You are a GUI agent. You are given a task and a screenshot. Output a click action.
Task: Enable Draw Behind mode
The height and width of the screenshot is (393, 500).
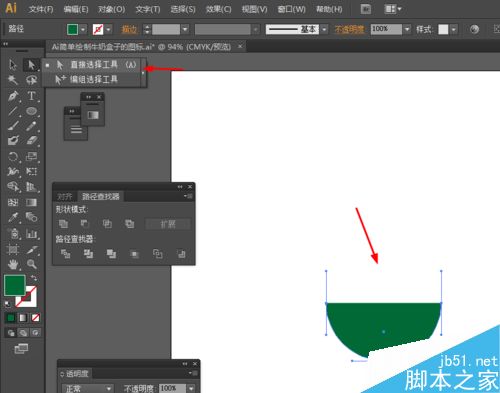23,332
